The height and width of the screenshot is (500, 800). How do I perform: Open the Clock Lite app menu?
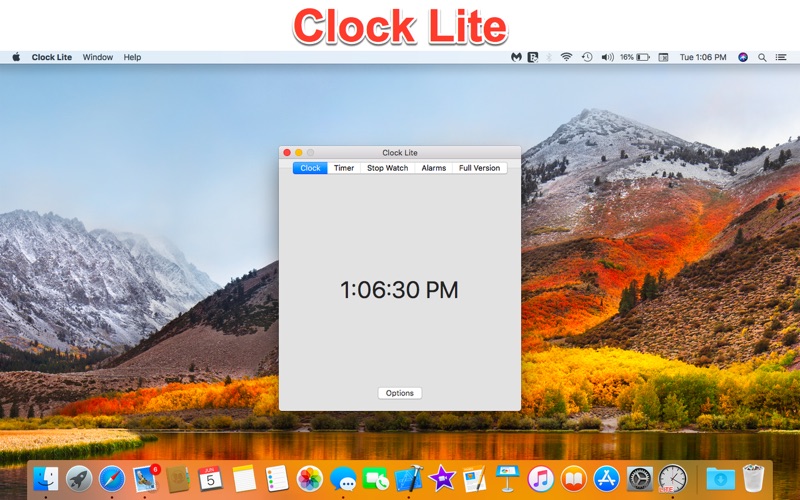click(52, 57)
